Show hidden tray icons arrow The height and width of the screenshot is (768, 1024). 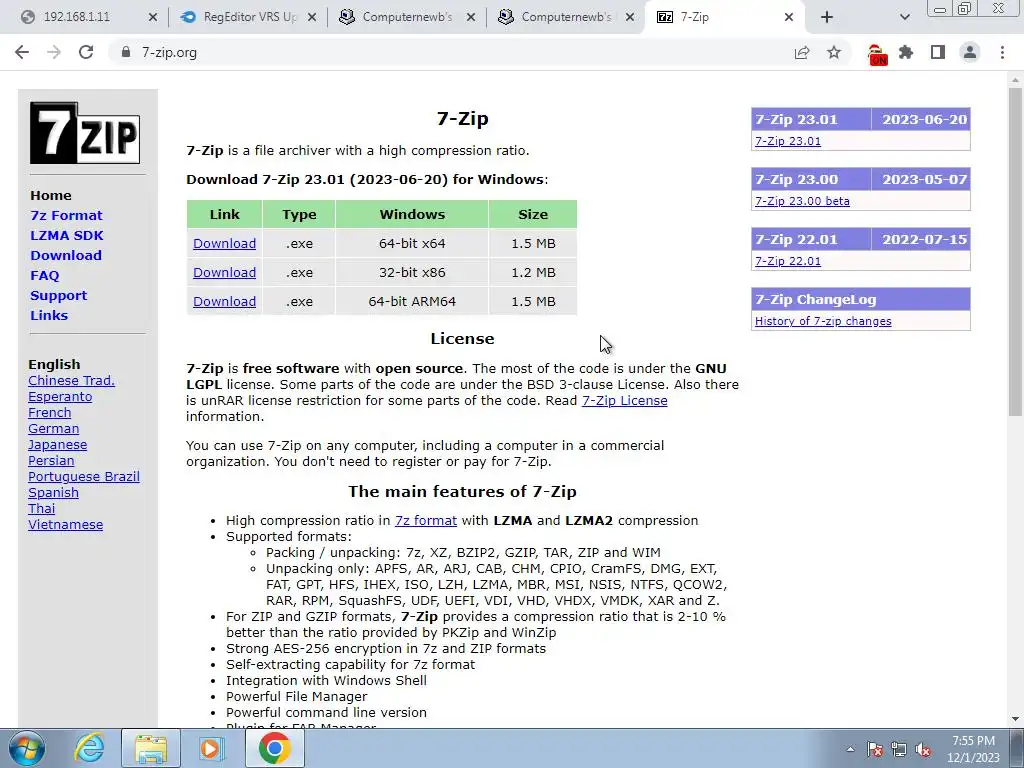coord(850,750)
